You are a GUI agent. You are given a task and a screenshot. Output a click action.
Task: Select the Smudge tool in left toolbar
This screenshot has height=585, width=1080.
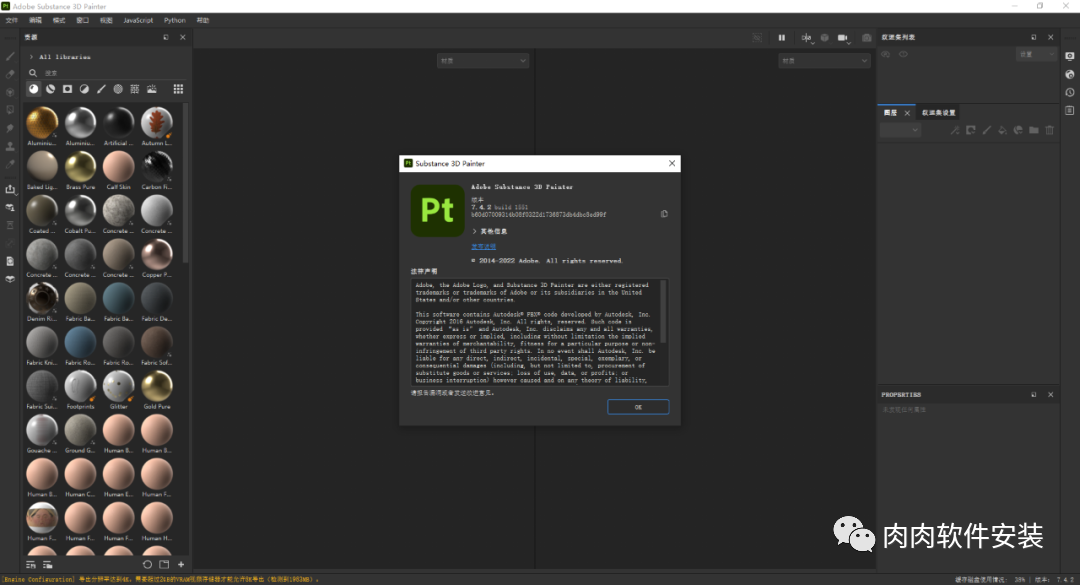(10, 128)
